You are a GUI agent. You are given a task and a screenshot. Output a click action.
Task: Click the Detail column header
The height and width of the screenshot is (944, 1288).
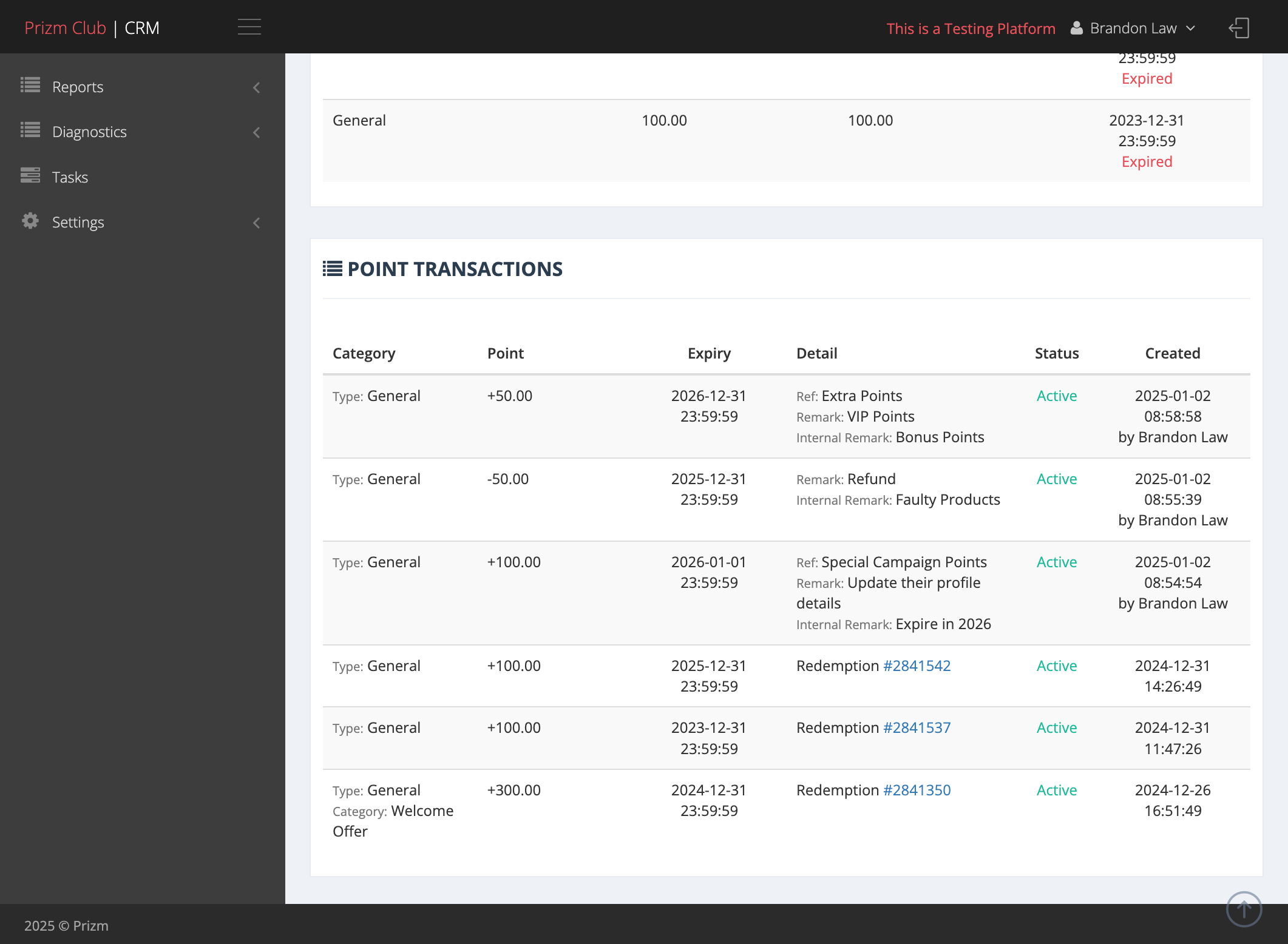pos(817,353)
